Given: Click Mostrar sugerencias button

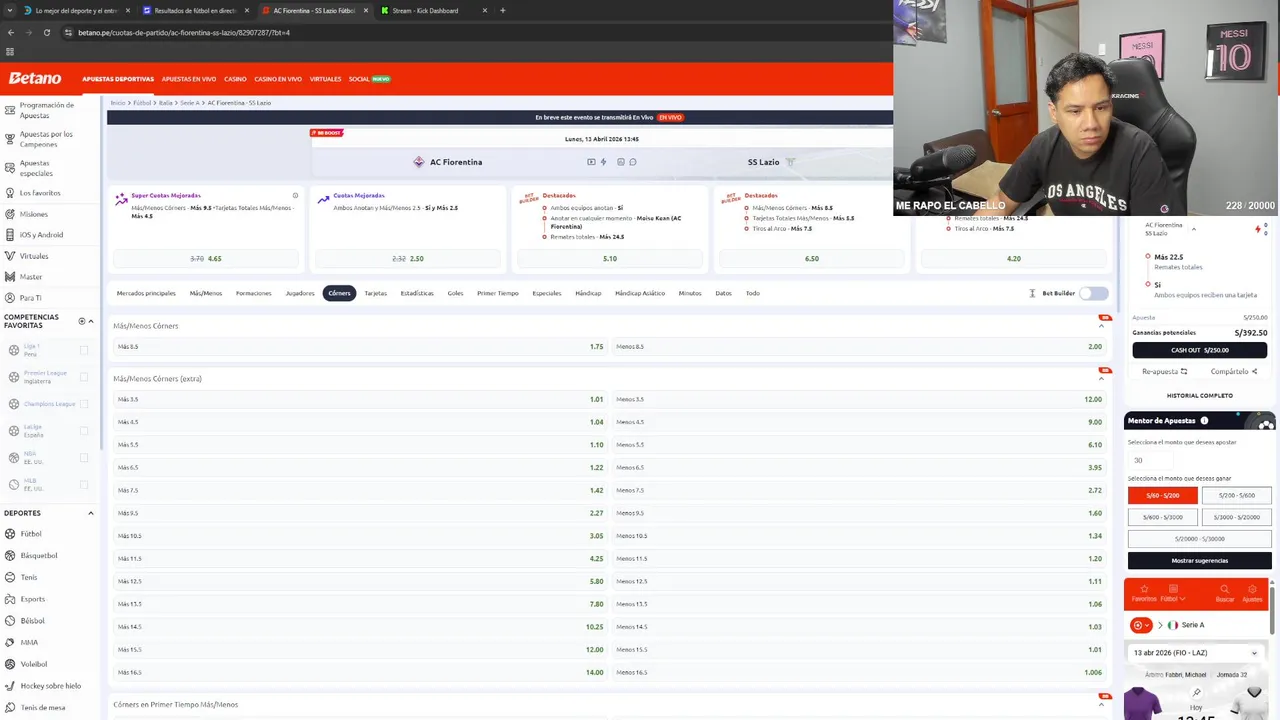Looking at the screenshot, I should click(x=1199, y=561).
